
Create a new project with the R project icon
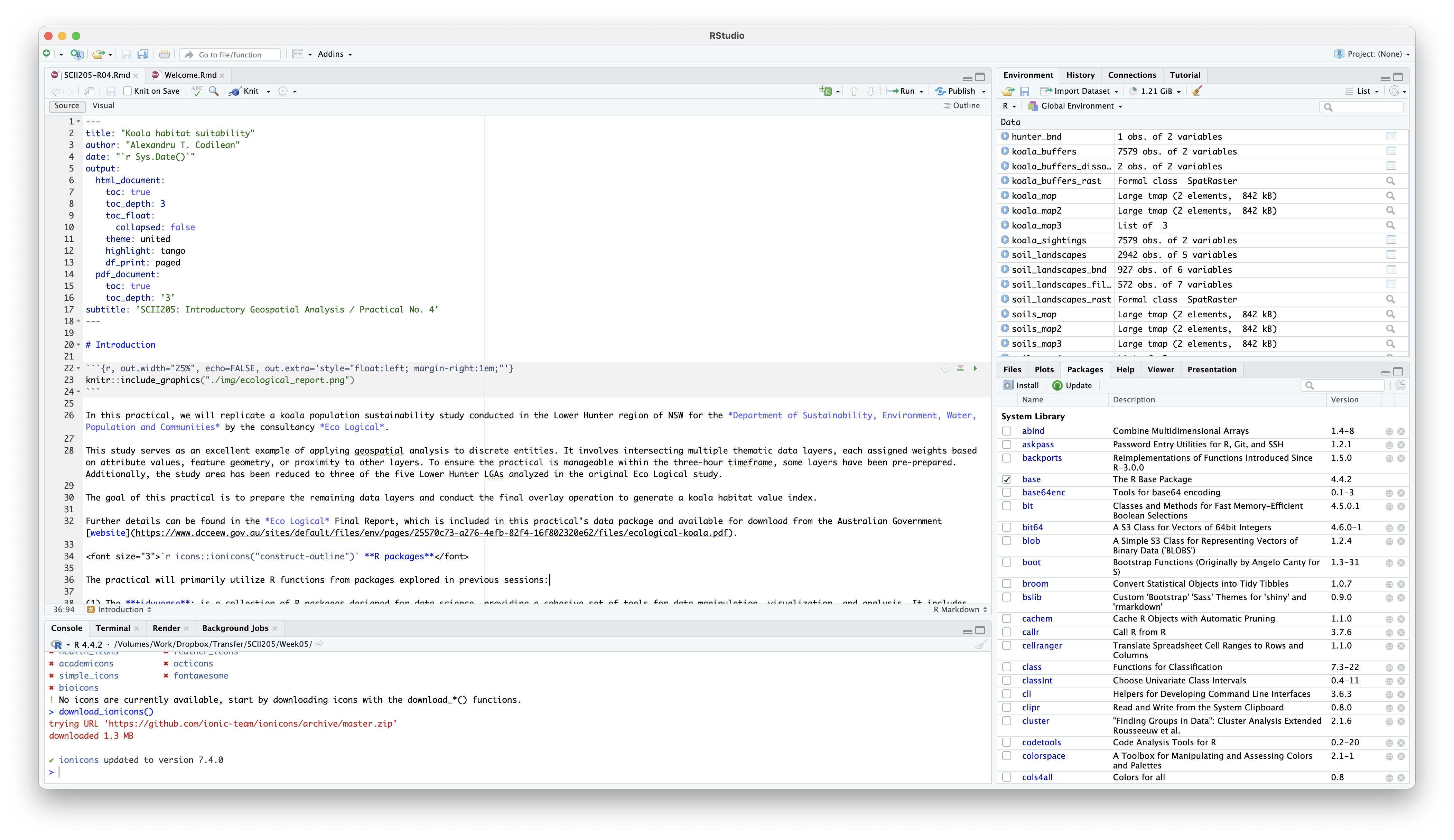point(77,54)
